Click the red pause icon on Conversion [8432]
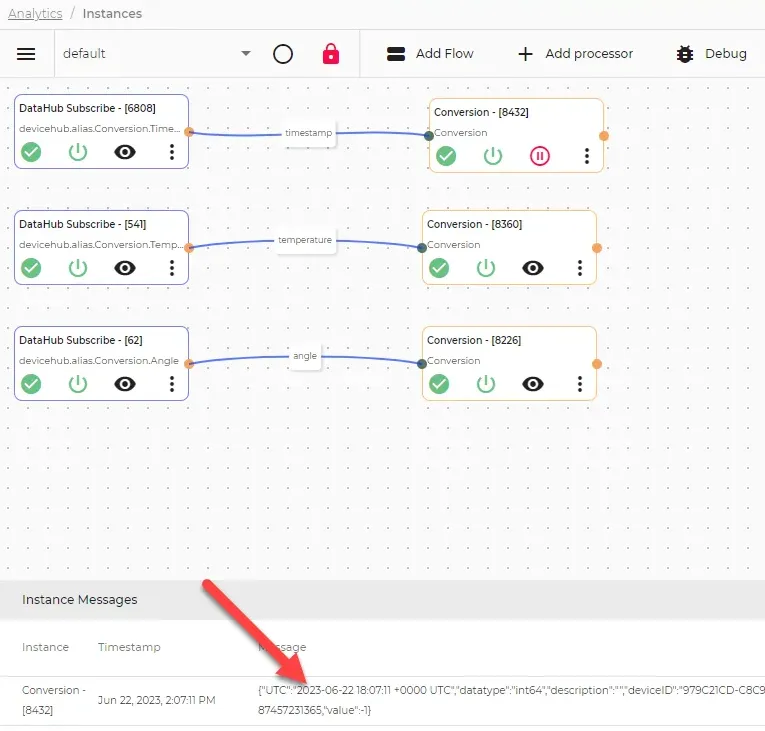 pos(540,156)
